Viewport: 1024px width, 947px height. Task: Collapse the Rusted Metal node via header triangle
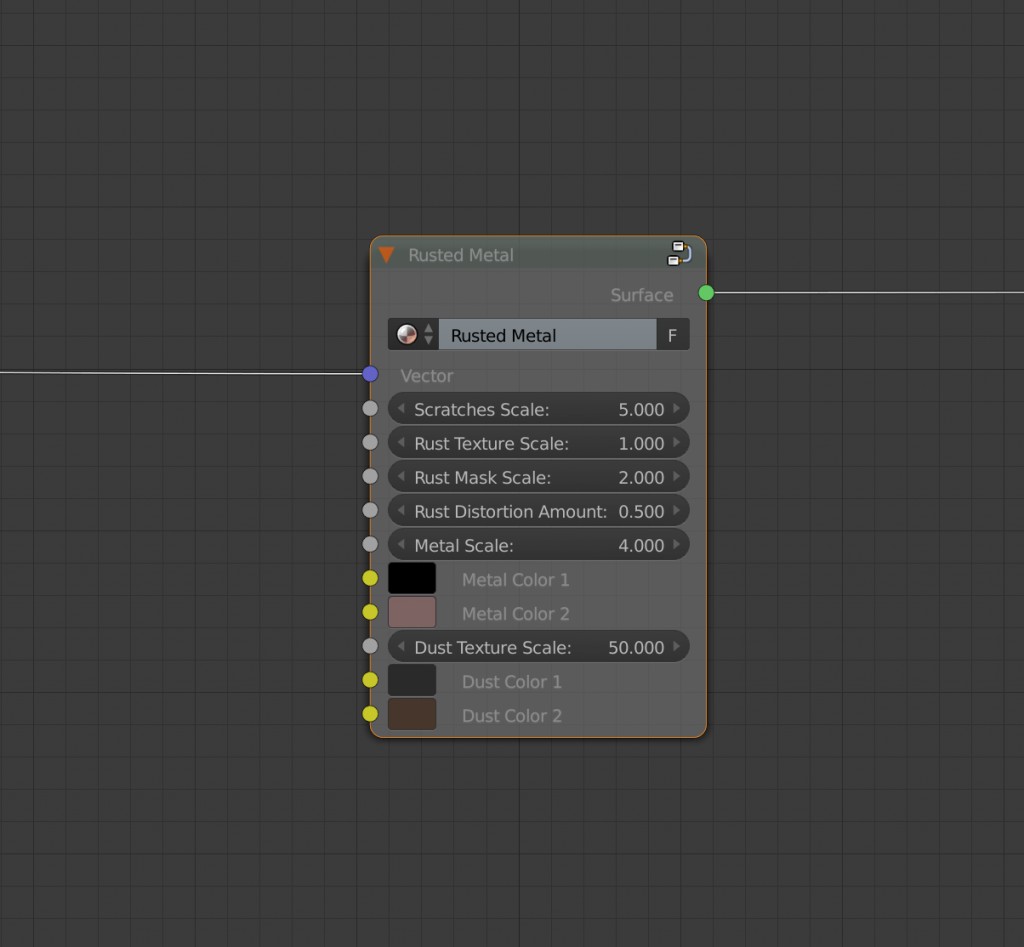pyautogui.click(x=386, y=254)
